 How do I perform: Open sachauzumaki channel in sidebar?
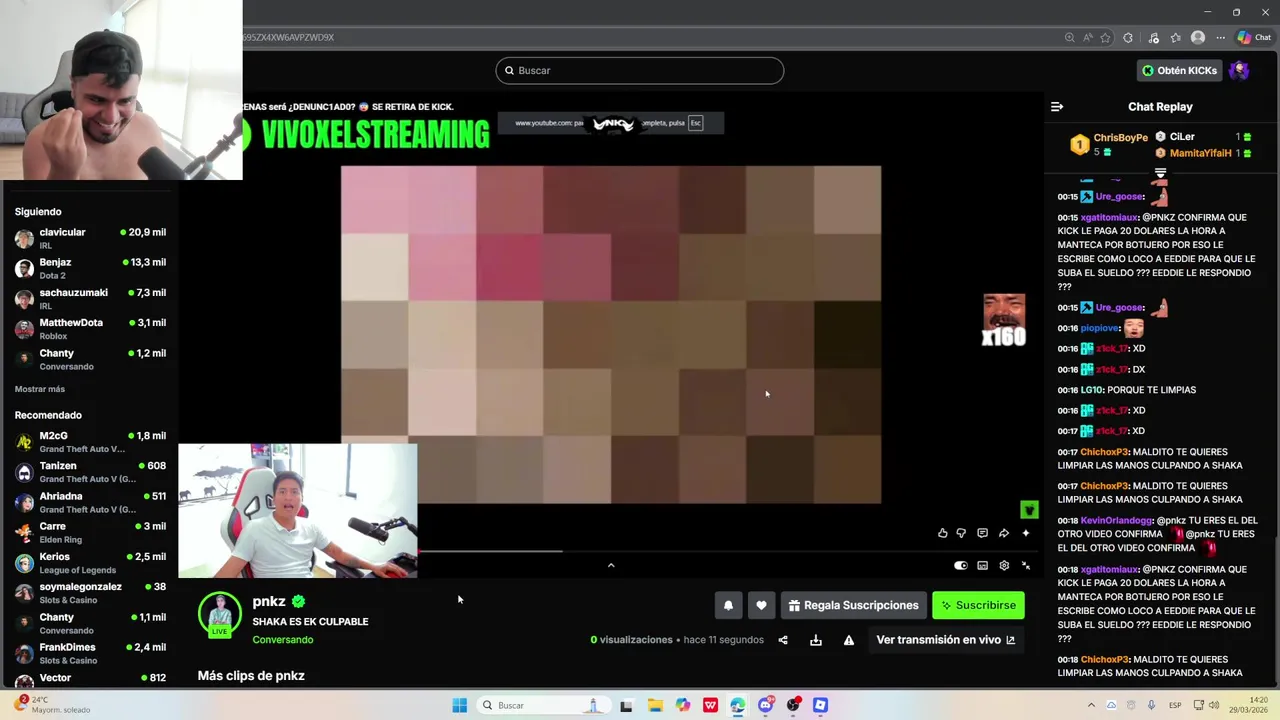tap(90, 298)
